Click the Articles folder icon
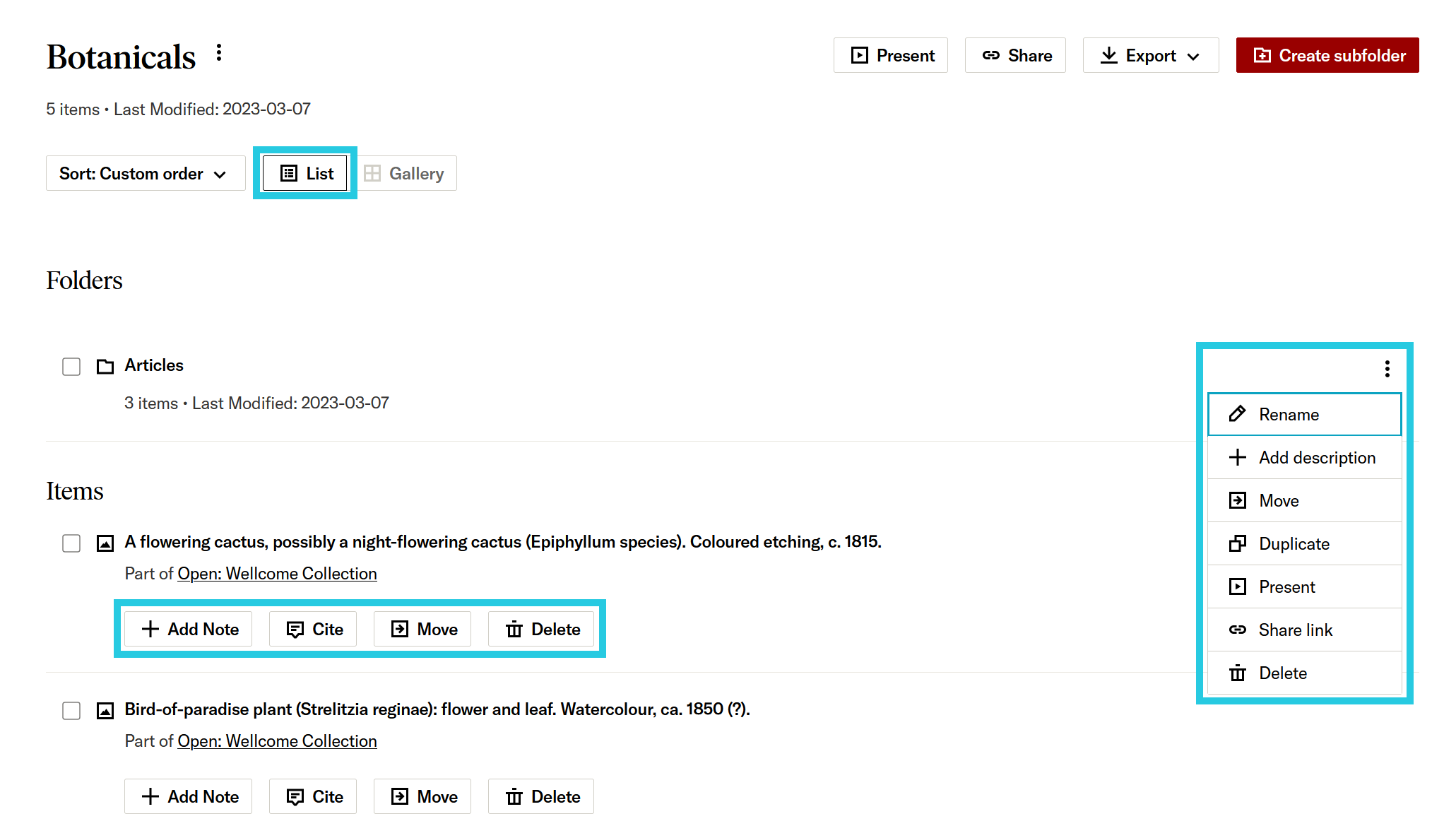The image size is (1456, 838). tap(105, 366)
